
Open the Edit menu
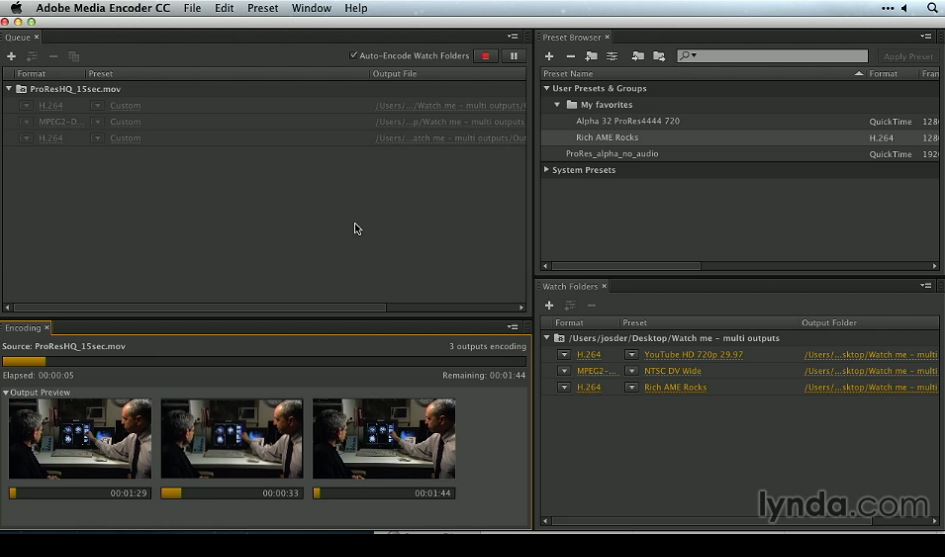pos(224,8)
